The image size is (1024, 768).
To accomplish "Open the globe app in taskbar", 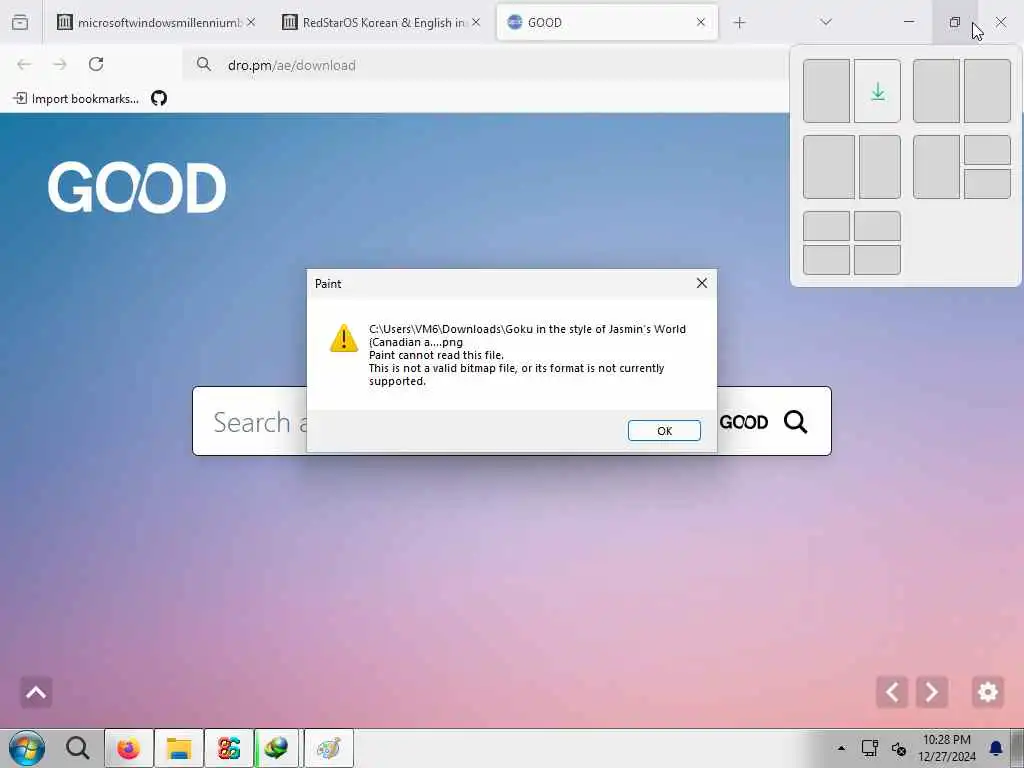I will [x=277, y=748].
